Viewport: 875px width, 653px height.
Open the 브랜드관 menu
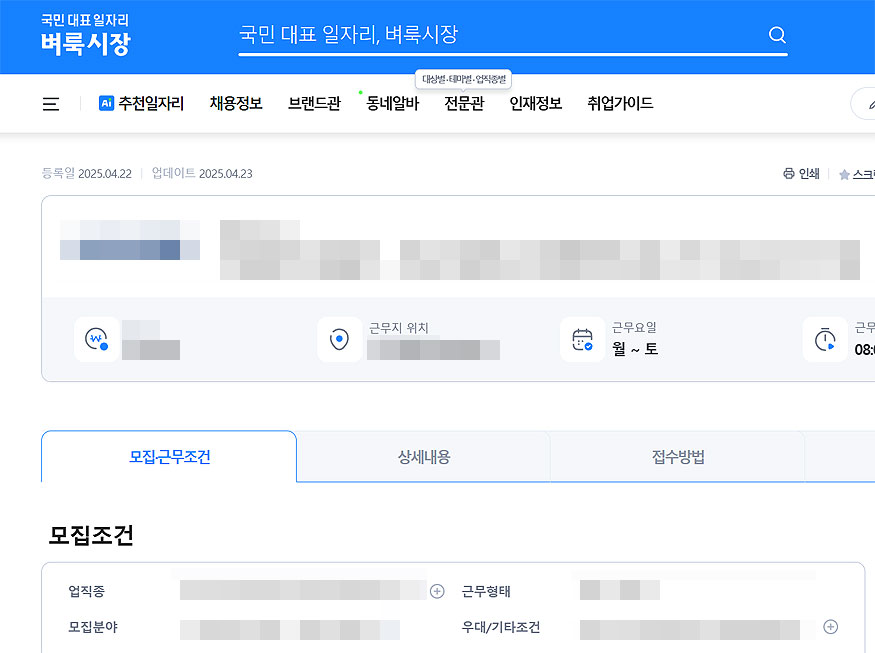click(x=314, y=103)
